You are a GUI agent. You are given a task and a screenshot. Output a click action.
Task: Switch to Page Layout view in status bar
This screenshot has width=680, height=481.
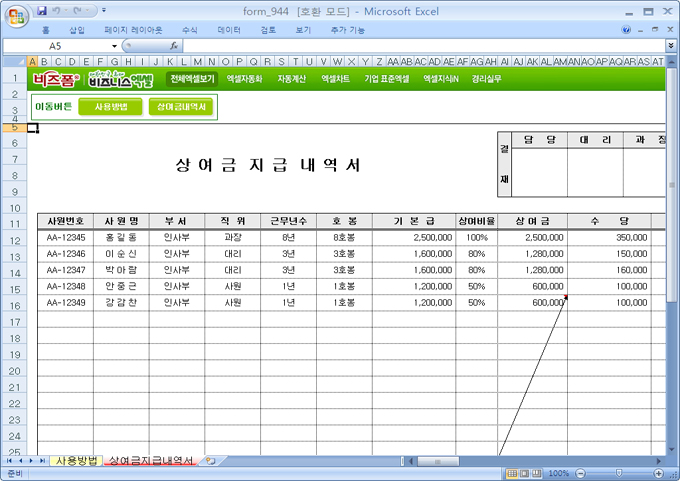(525, 472)
